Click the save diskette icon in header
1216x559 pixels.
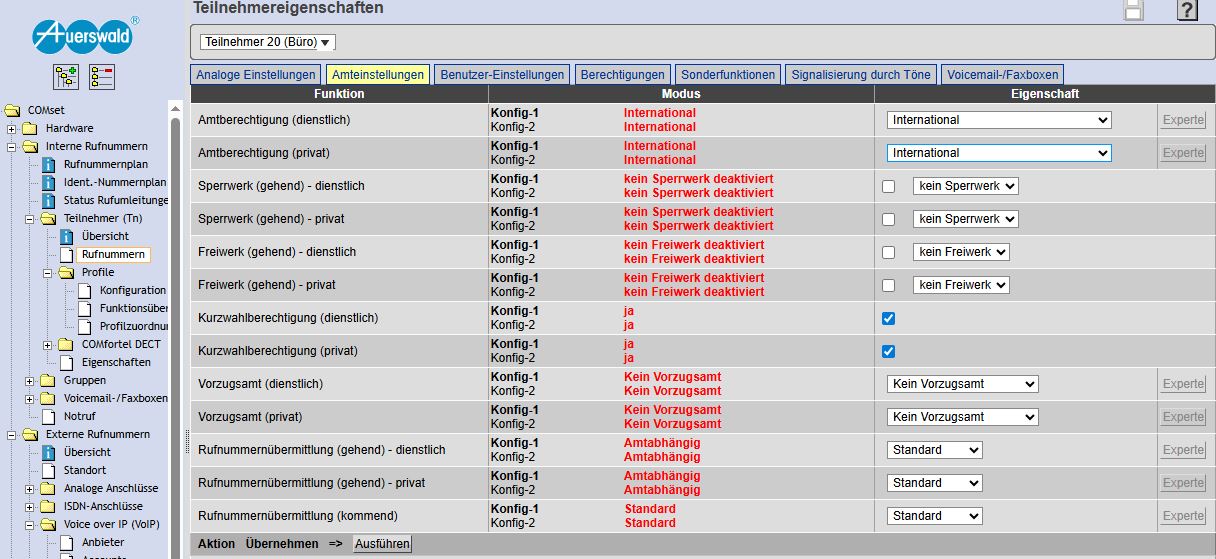coord(1134,10)
